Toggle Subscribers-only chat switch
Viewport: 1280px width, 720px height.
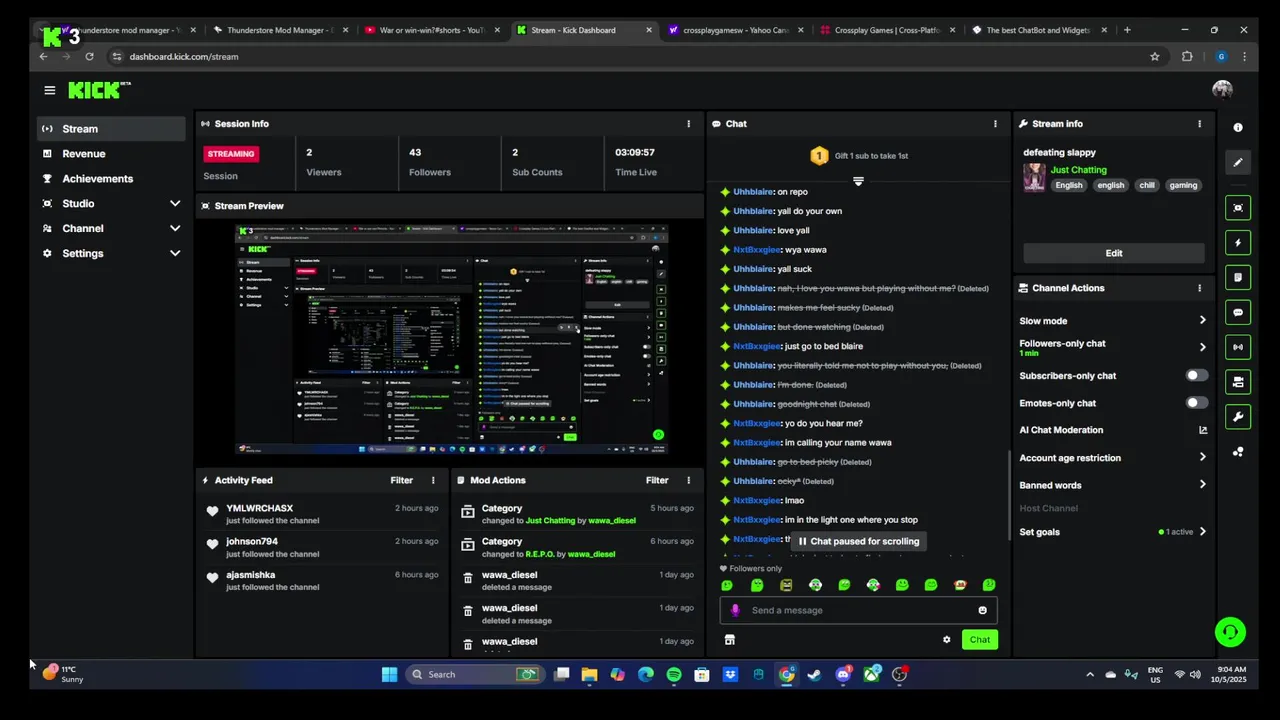[x=1196, y=376]
